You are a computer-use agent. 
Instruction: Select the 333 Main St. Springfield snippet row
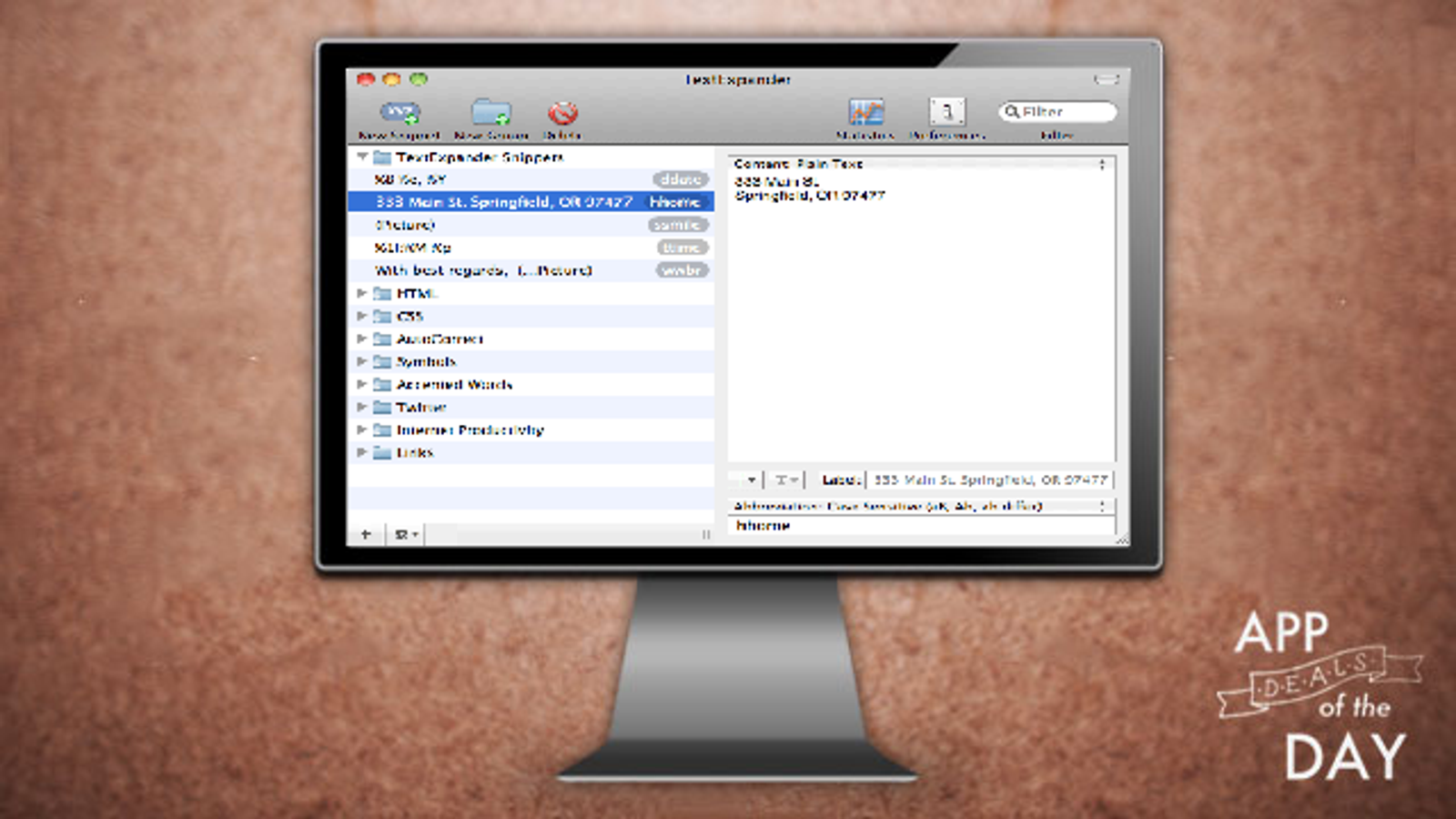click(x=531, y=202)
